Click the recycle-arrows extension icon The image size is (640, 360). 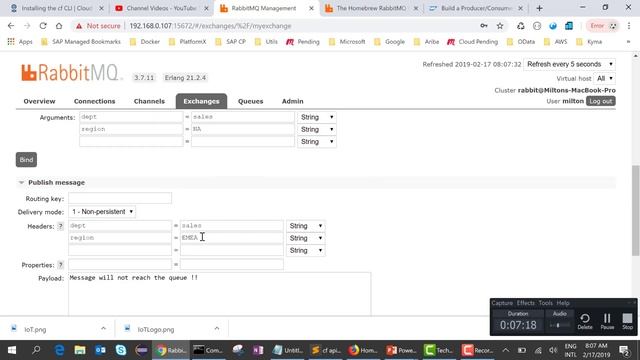click(520, 26)
